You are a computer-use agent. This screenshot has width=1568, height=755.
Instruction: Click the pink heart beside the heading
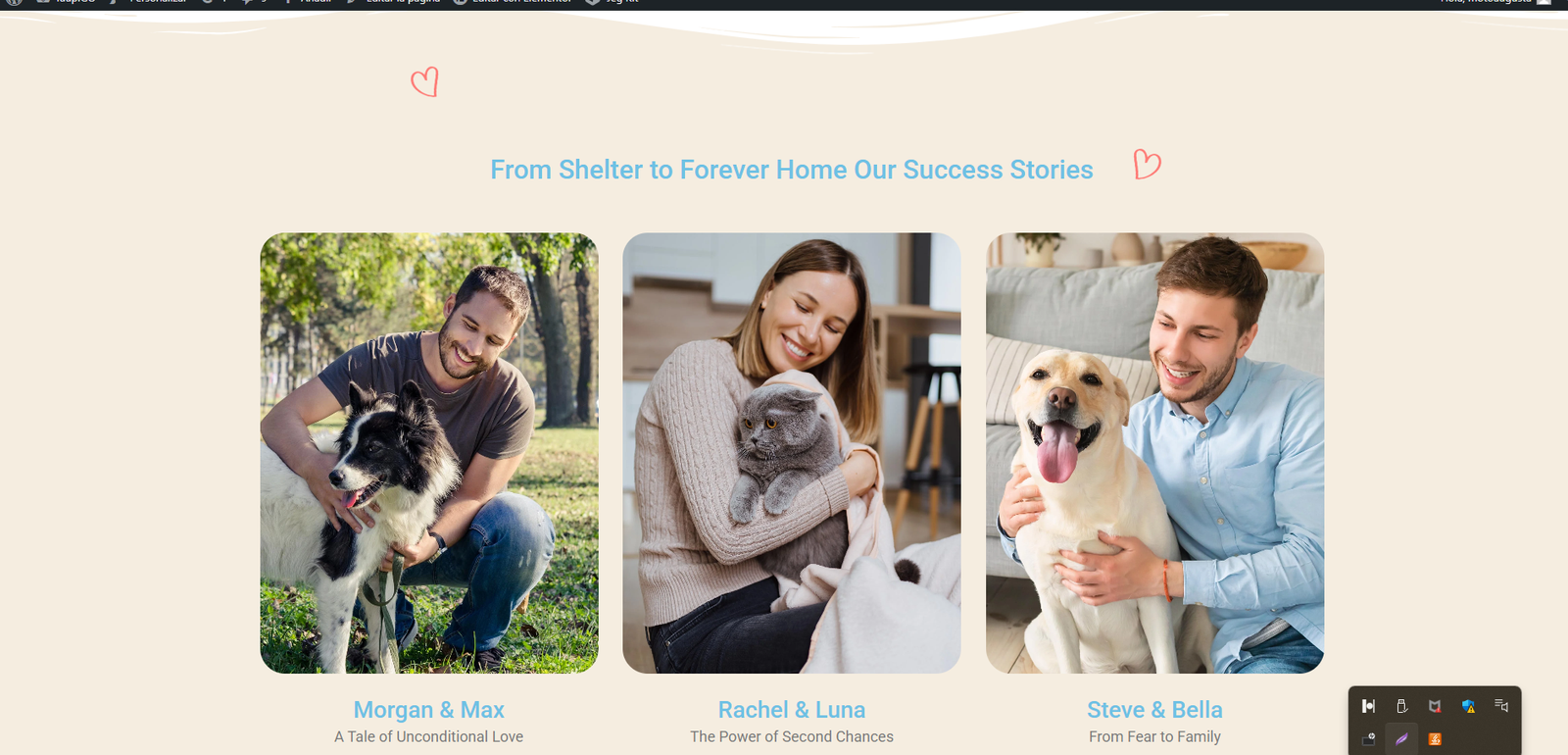pos(1147,164)
